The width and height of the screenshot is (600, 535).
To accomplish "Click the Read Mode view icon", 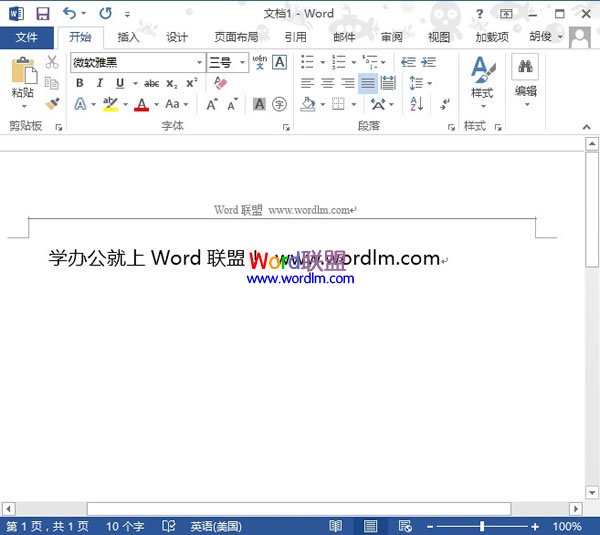I will (x=336, y=526).
